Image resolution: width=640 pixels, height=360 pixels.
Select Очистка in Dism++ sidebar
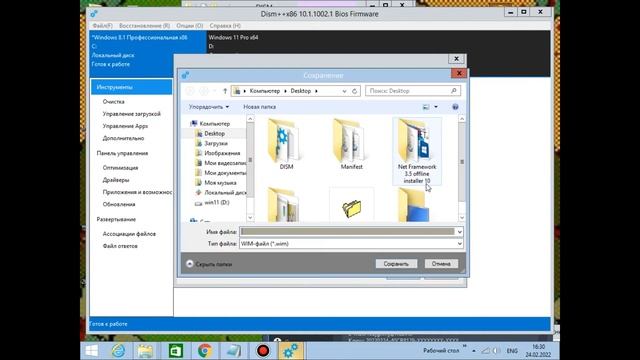tap(113, 102)
